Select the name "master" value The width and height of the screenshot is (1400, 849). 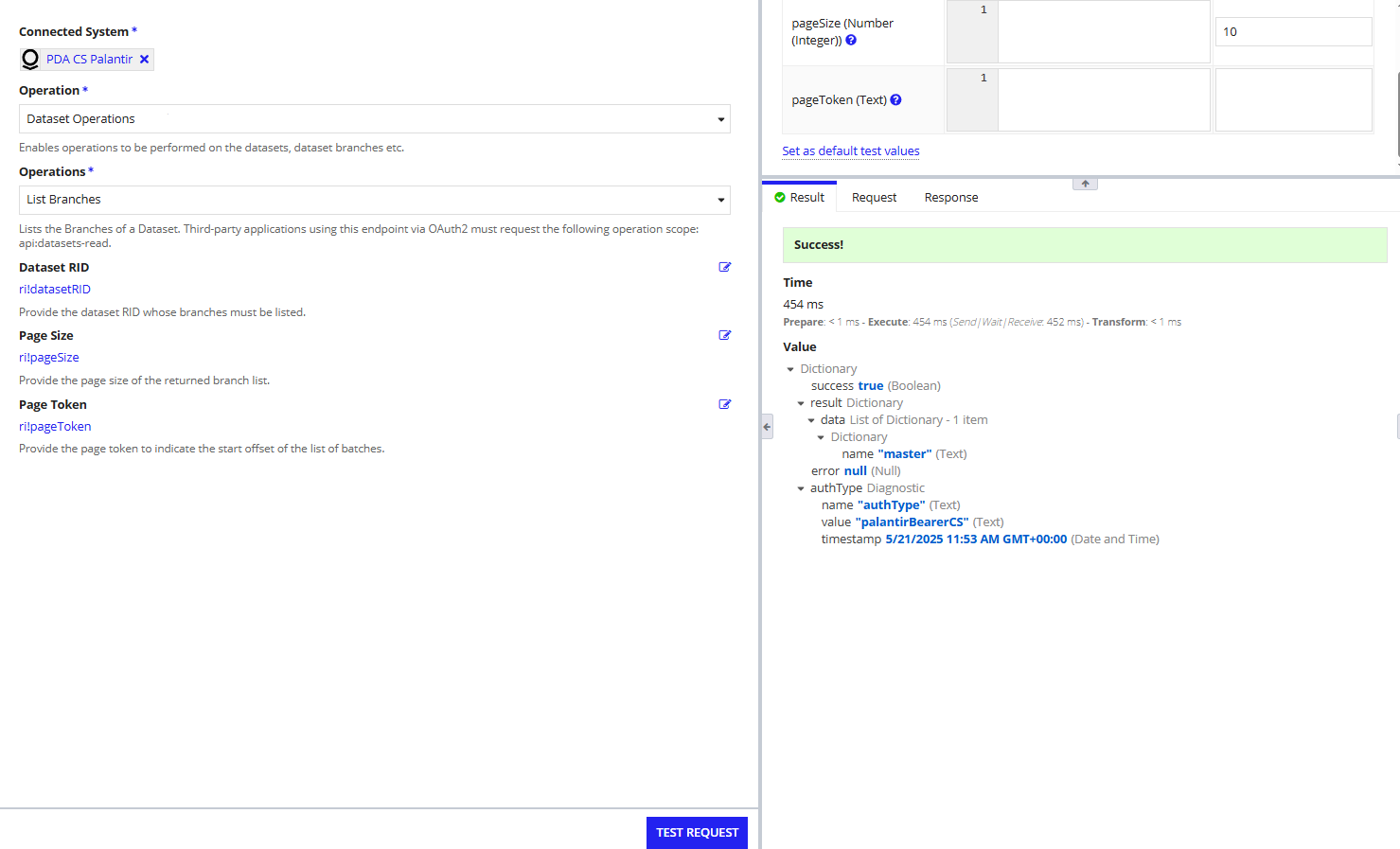point(905,454)
